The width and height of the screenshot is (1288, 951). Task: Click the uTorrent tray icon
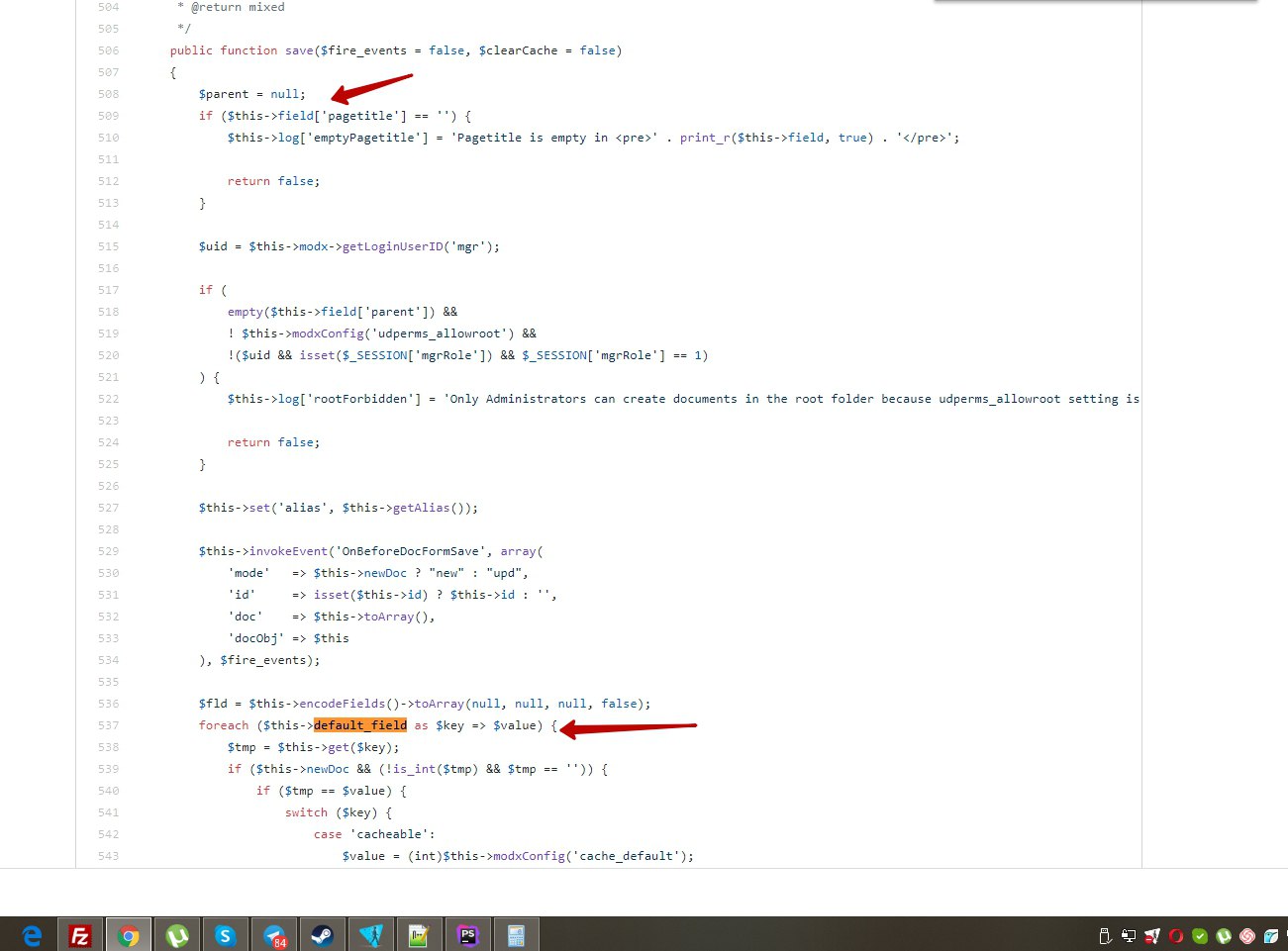1224,936
